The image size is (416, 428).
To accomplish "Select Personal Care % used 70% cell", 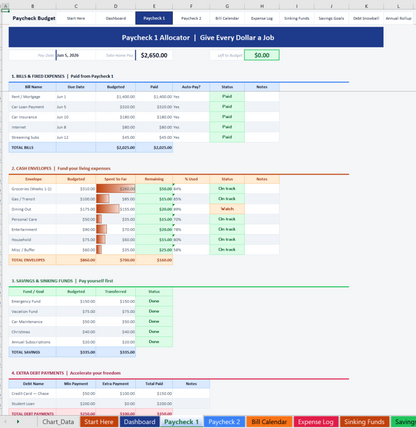I will point(191,219).
